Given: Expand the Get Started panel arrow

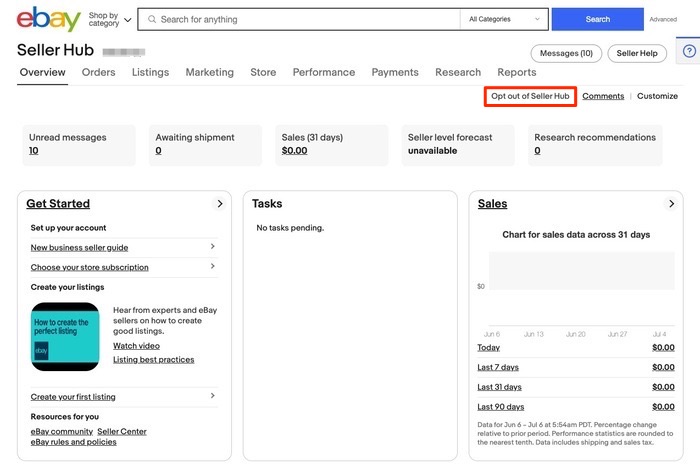Looking at the screenshot, I should [220, 204].
